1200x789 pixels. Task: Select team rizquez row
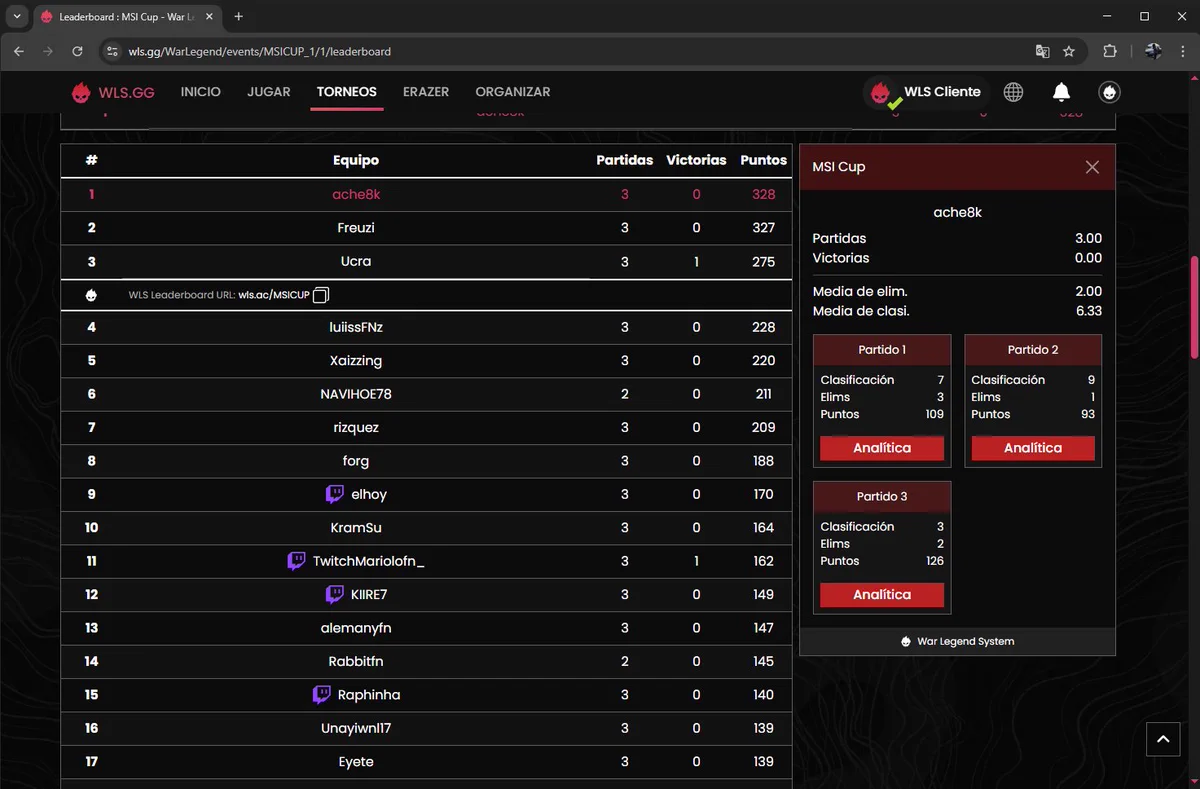tap(427, 428)
